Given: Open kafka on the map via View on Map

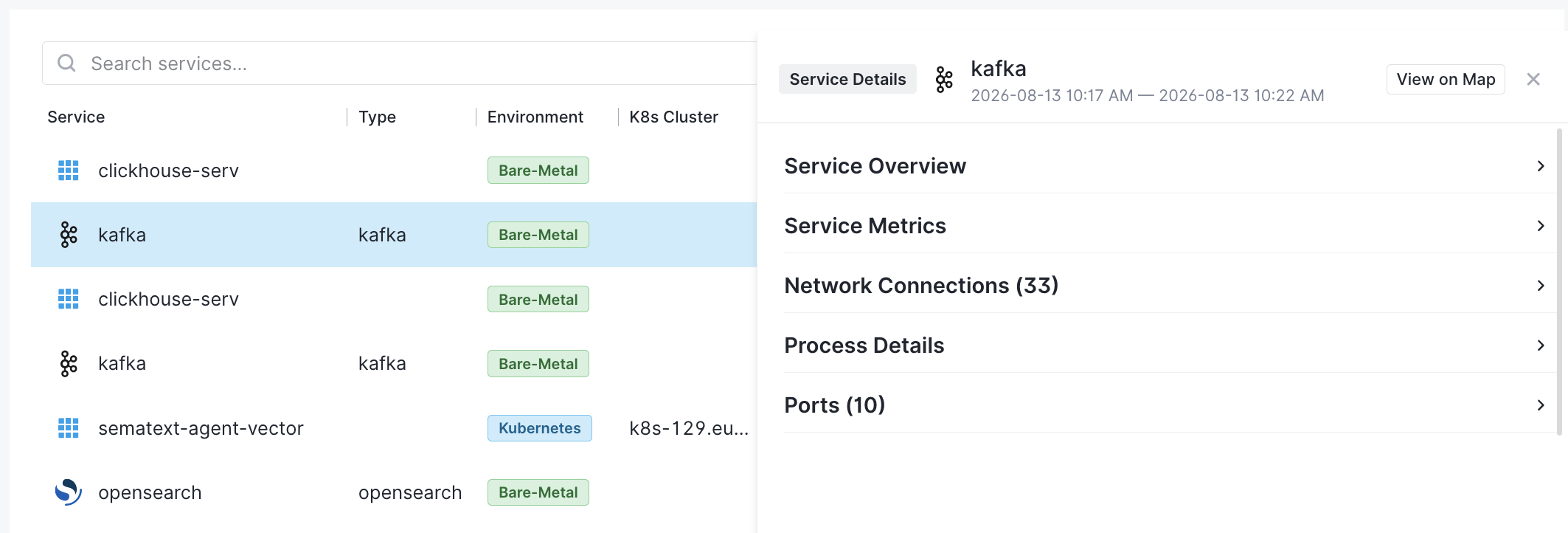Looking at the screenshot, I should [1446, 80].
